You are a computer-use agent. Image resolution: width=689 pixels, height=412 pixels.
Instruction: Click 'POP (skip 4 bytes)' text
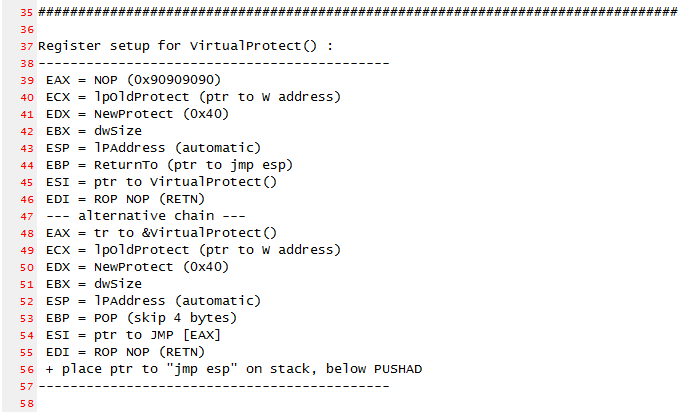pos(165,318)
